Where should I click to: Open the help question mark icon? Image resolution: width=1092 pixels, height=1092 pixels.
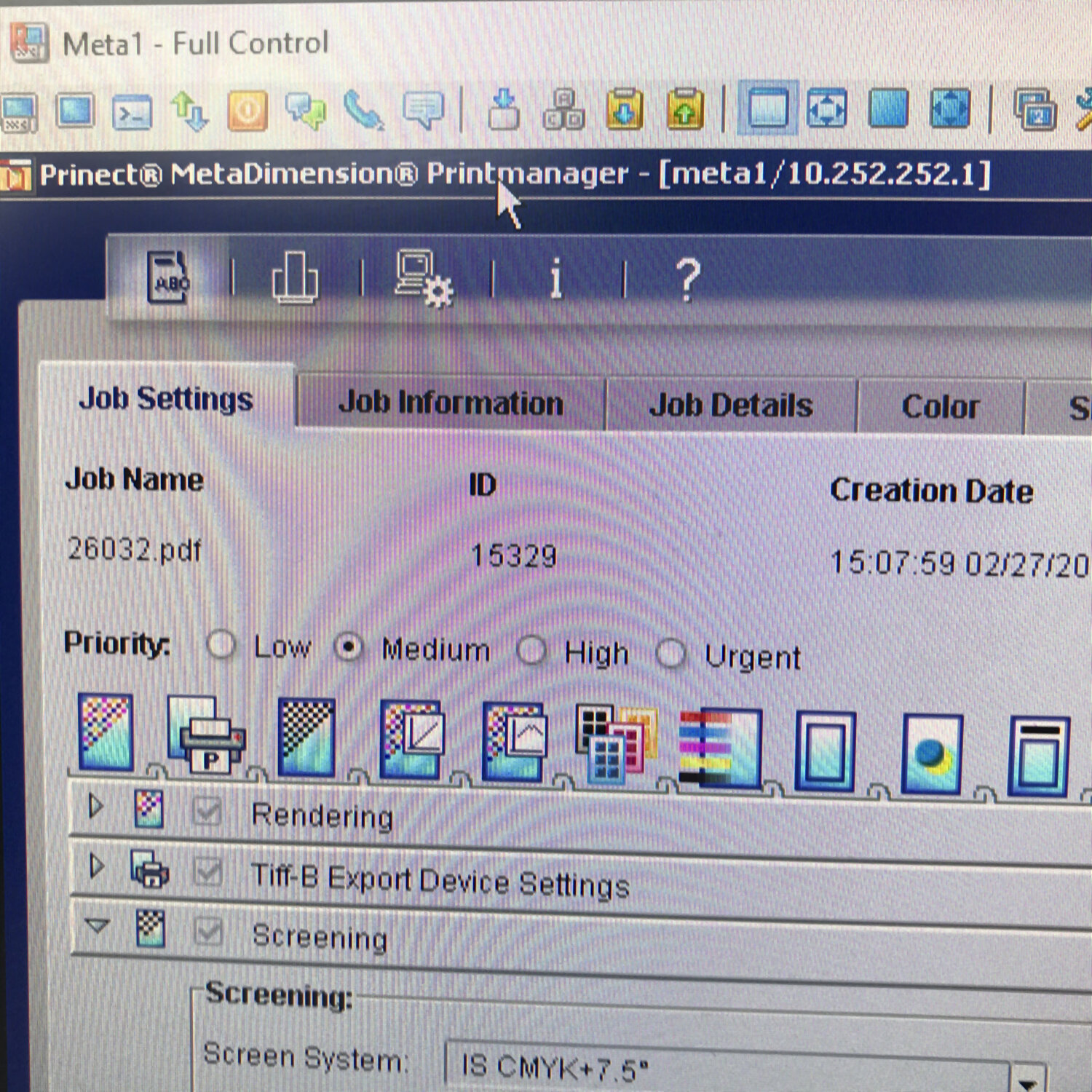(688, 280)
